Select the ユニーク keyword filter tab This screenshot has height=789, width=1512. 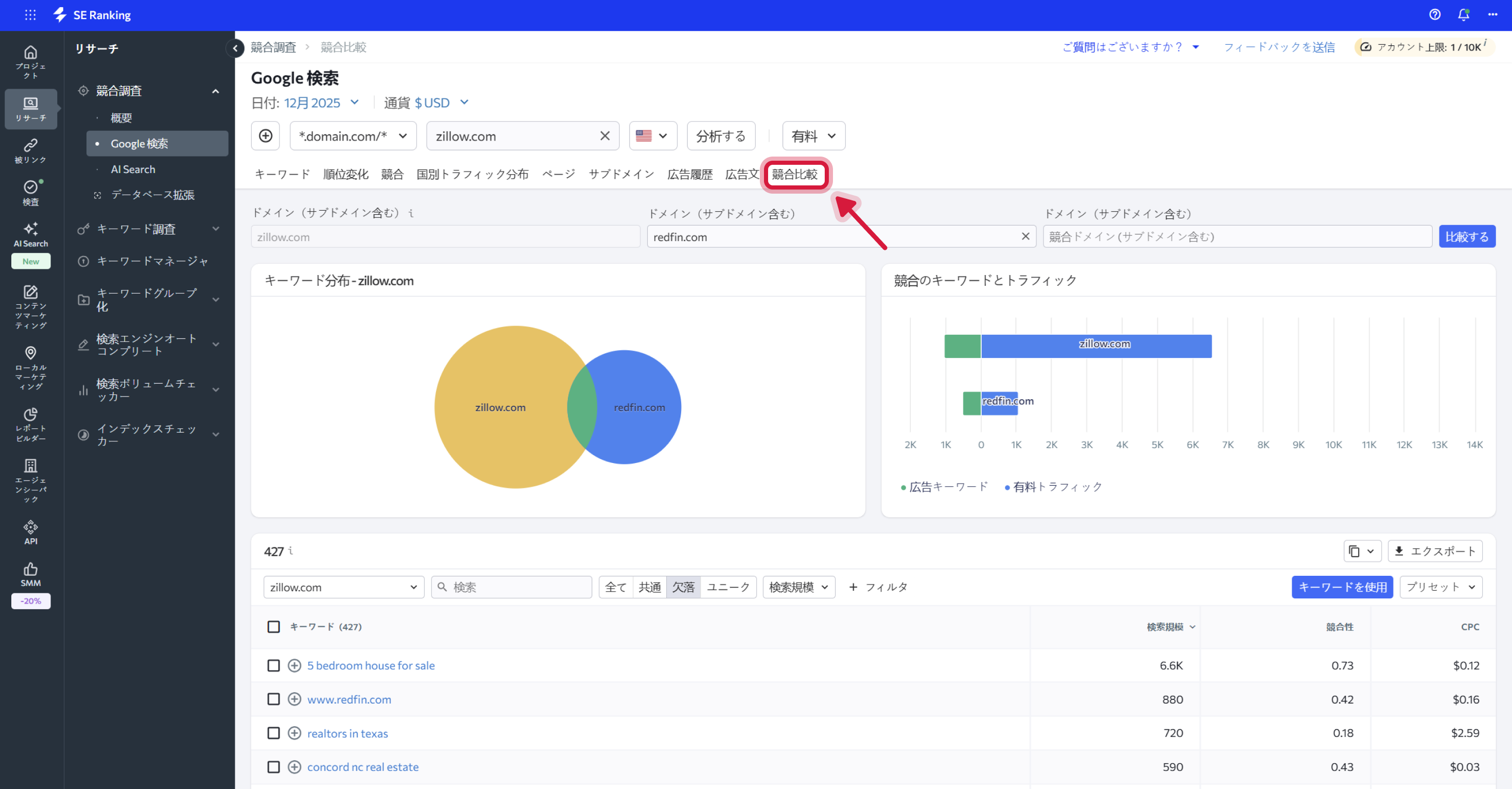point(728,587)
